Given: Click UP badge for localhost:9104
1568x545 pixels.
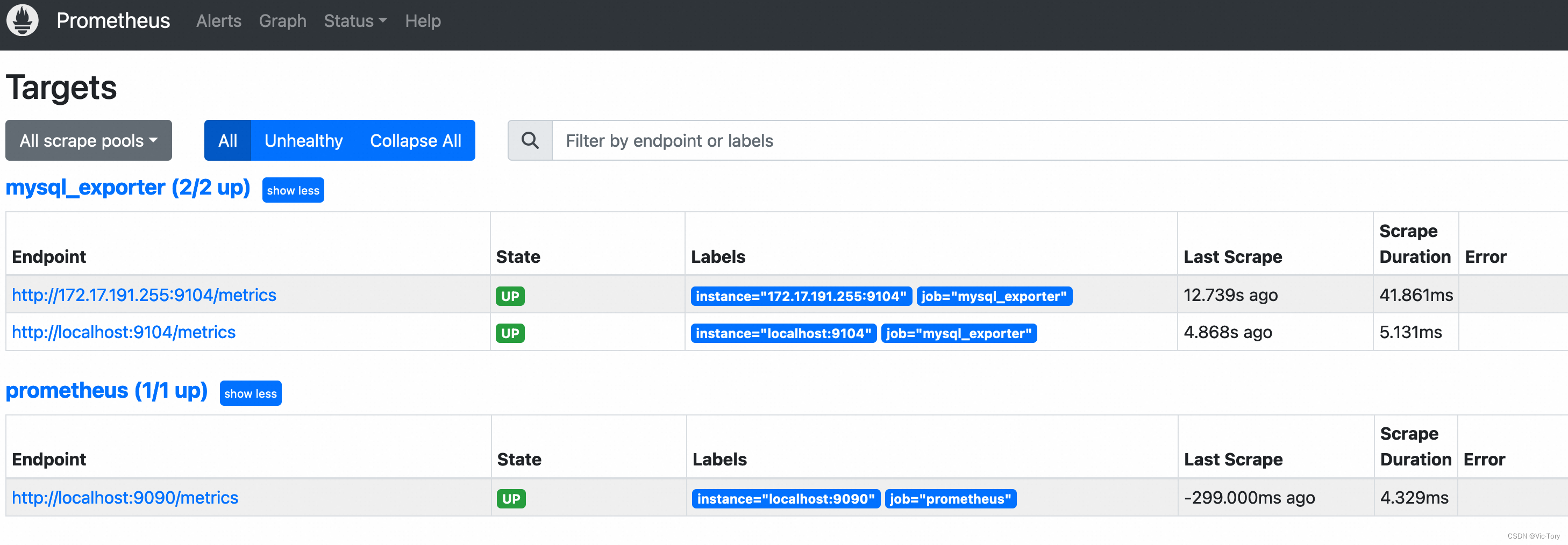Looking at the screenshot, I should click(x=510, y=333).
